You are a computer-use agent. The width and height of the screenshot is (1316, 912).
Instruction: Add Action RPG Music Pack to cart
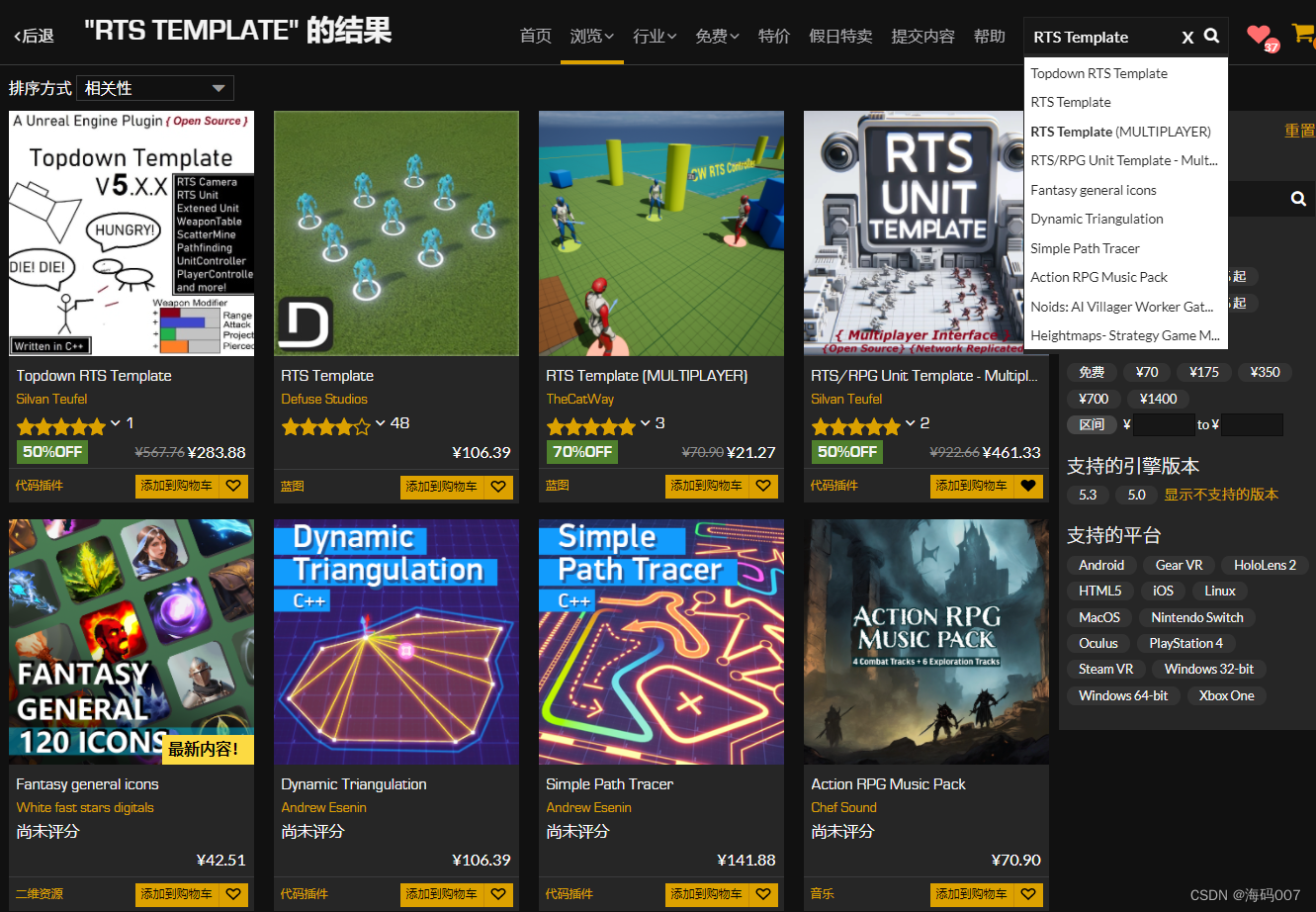tap(972, 894)
